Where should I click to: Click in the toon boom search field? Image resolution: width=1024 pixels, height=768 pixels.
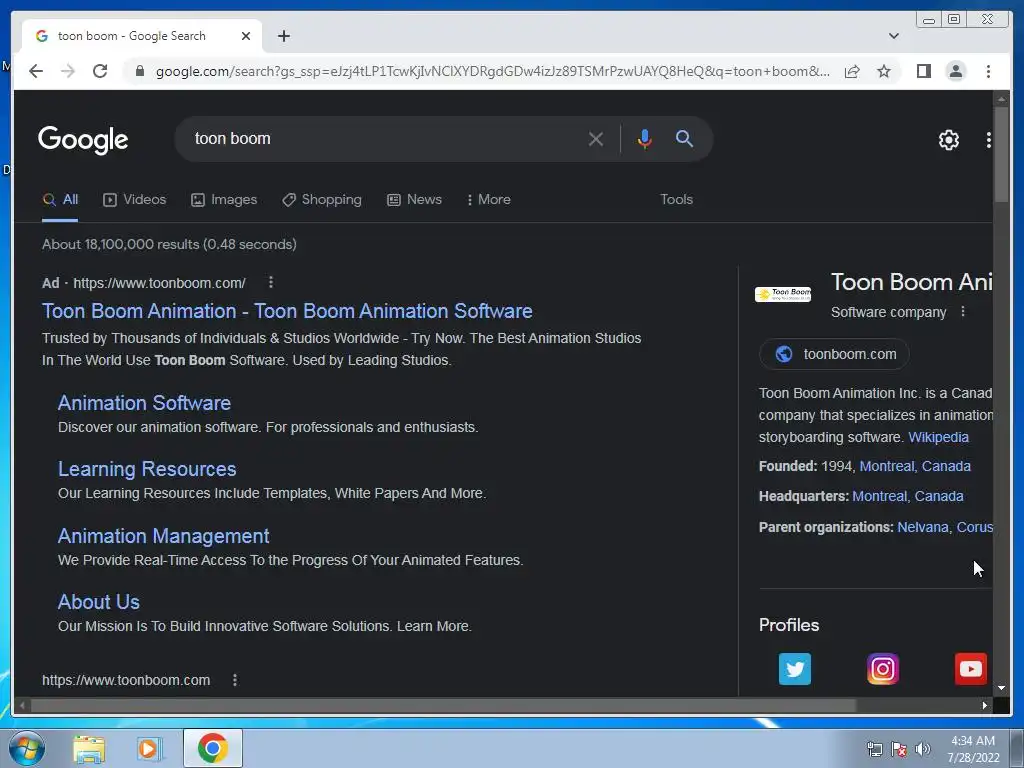pos(385,139)
